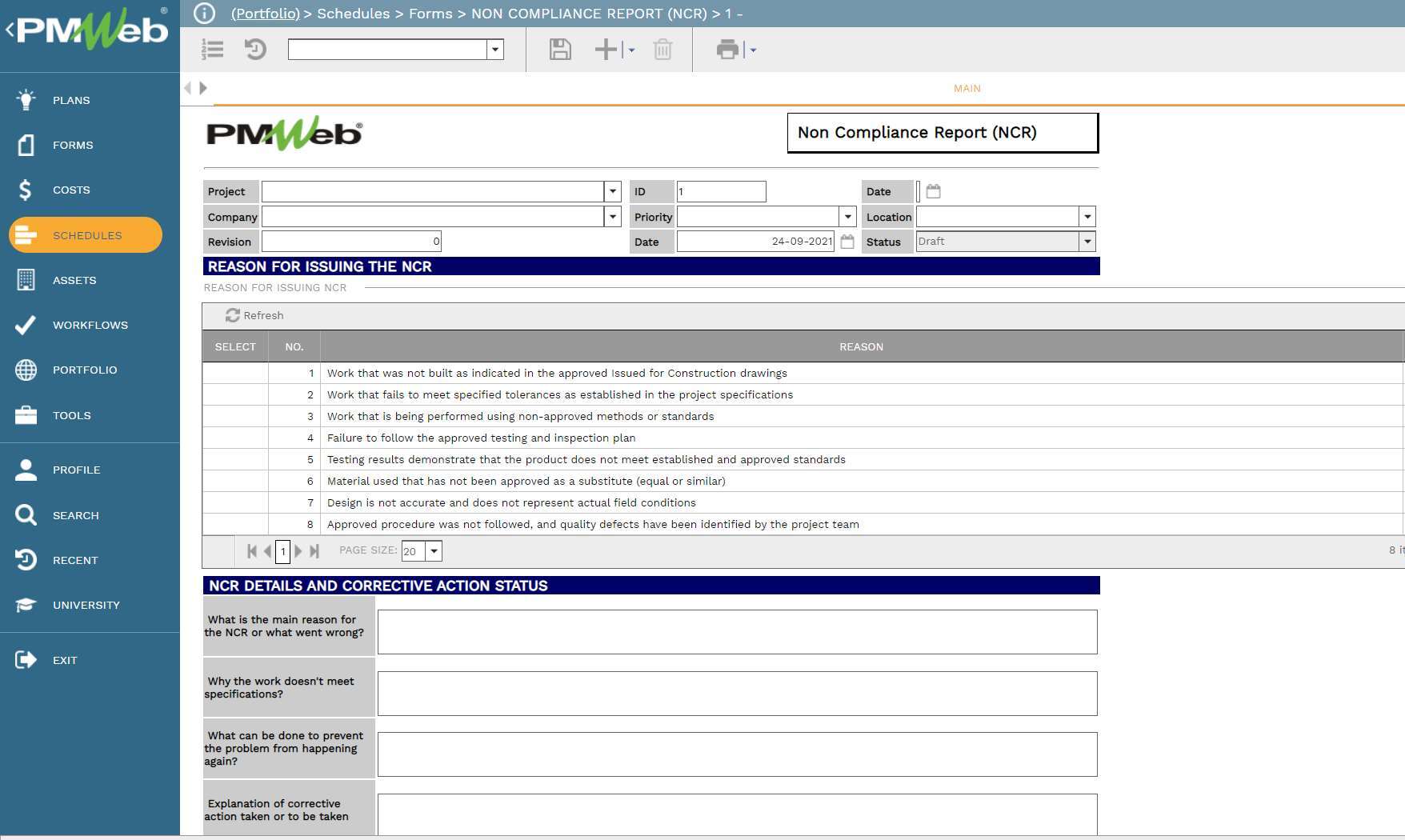Click the corrective action explanation text box
1405x840 pixels.
click(x=737, y=814)
